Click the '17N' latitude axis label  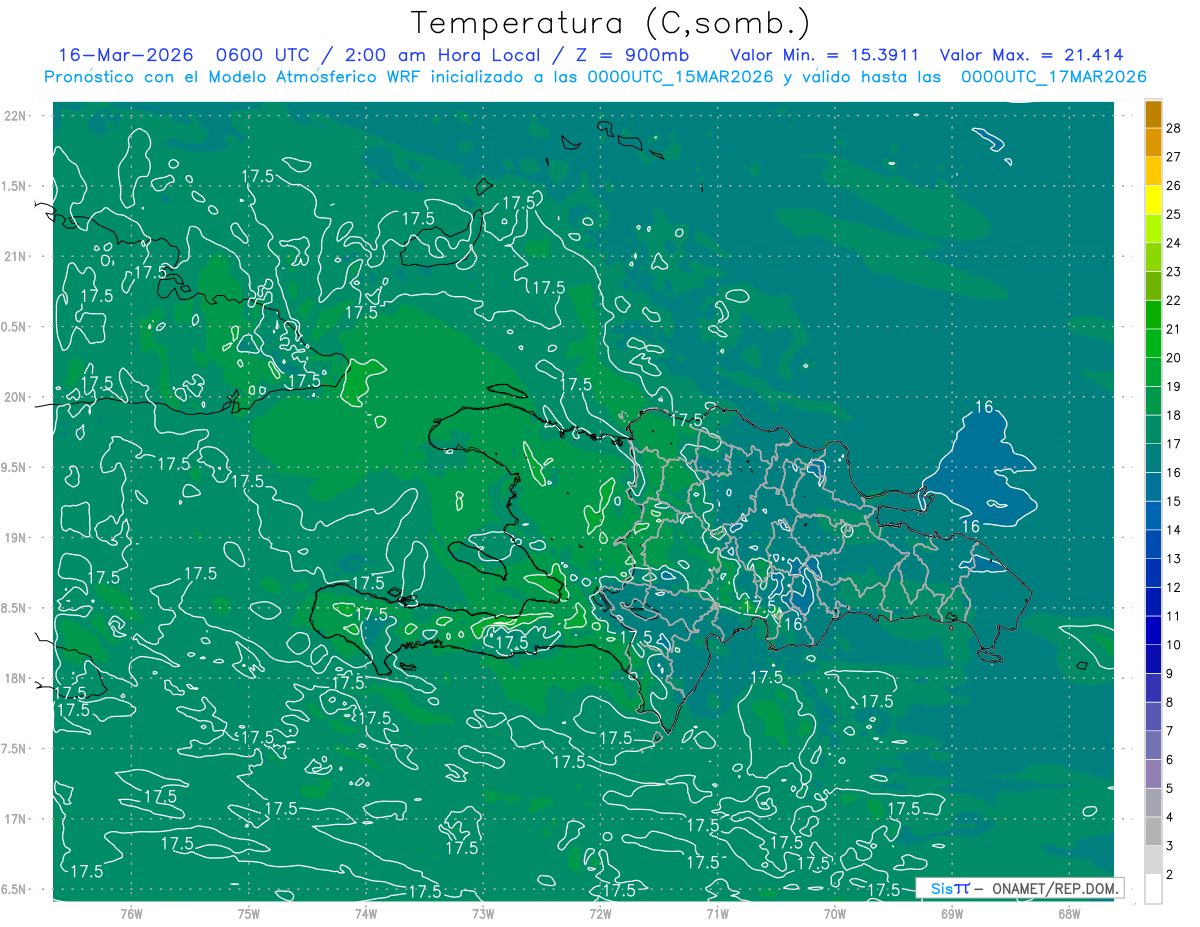16,819
